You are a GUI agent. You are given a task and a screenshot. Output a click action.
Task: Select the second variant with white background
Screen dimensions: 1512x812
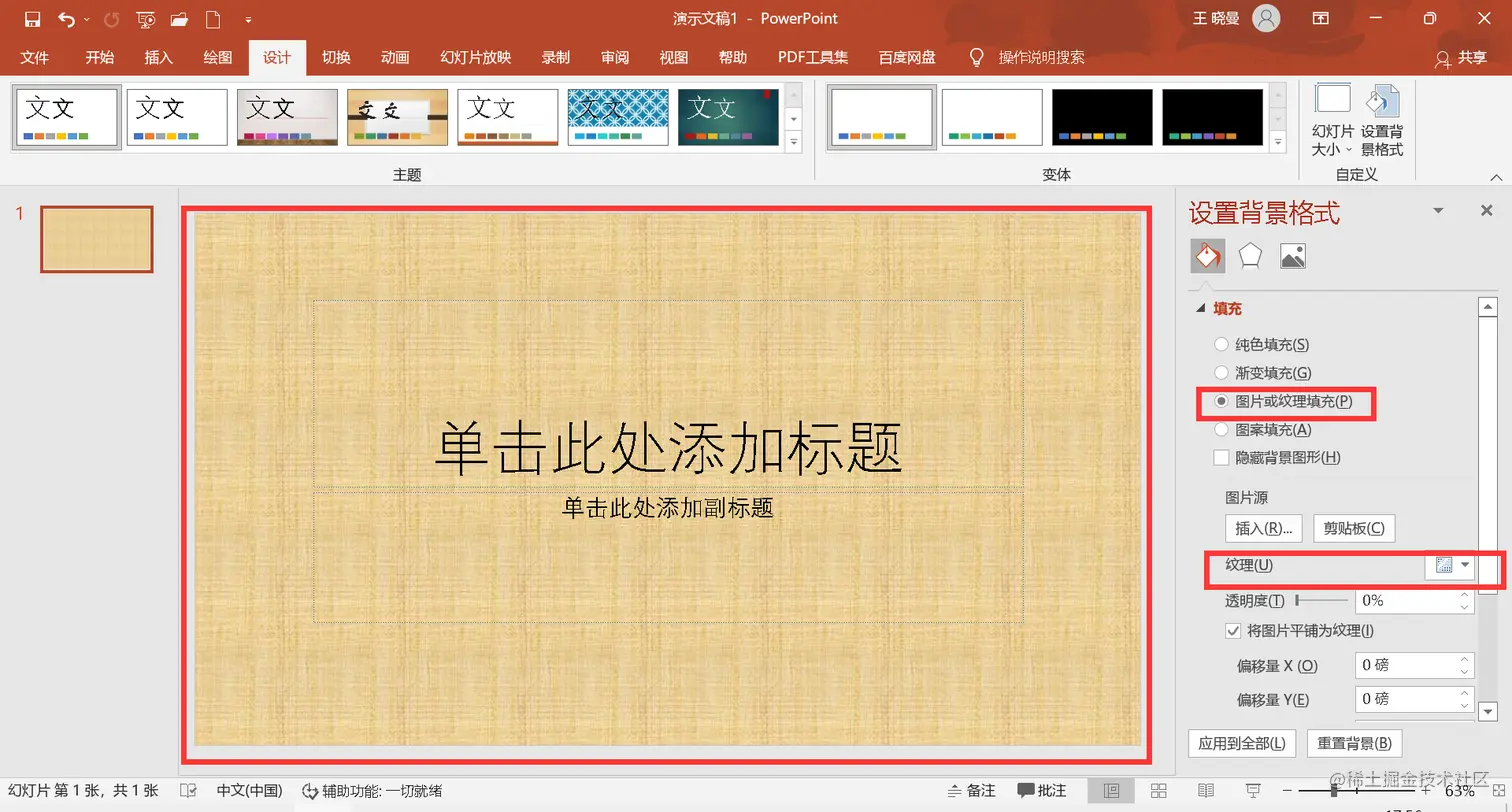pyautogui.click(x=992, y=117)
